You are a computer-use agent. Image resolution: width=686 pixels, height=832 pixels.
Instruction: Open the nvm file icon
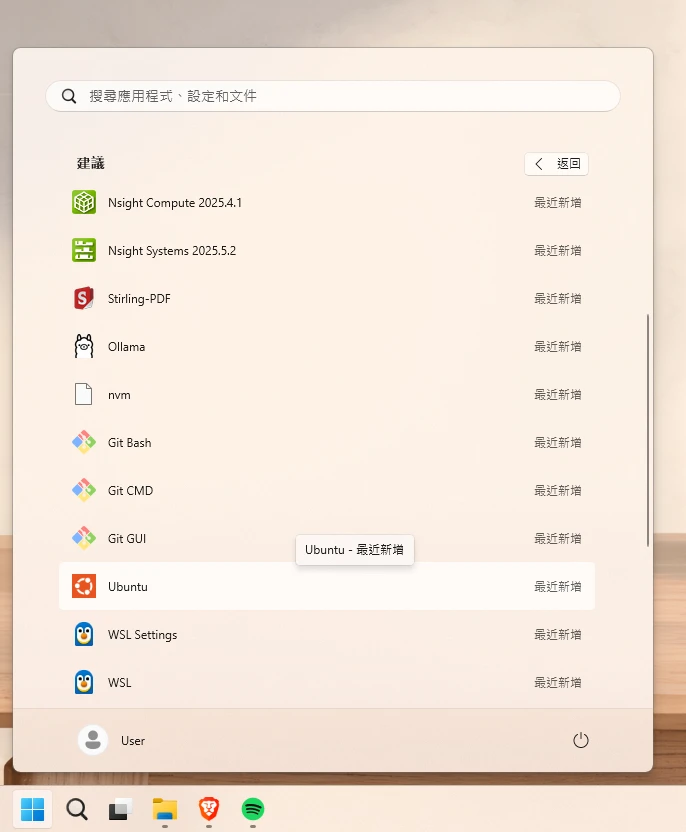click(x=84, y=394)
